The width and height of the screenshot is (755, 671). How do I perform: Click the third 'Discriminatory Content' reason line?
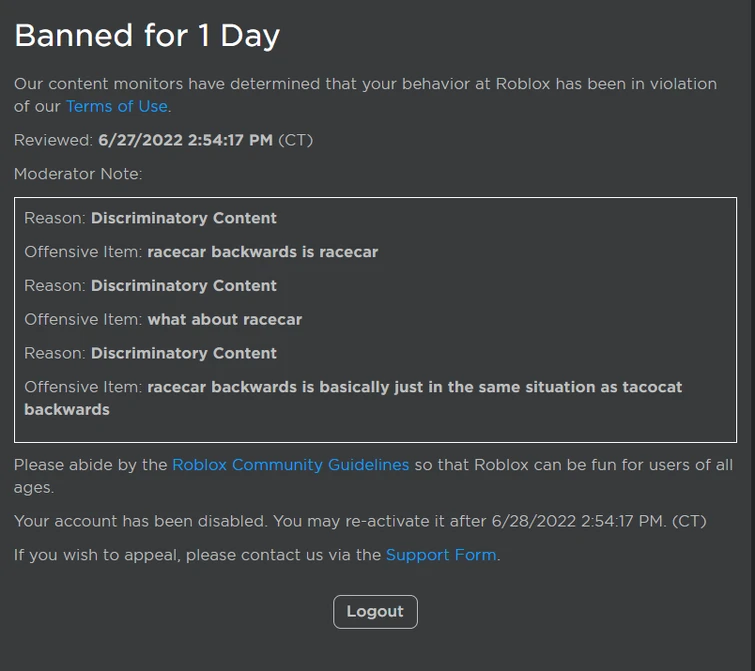[x=183, y=354]
